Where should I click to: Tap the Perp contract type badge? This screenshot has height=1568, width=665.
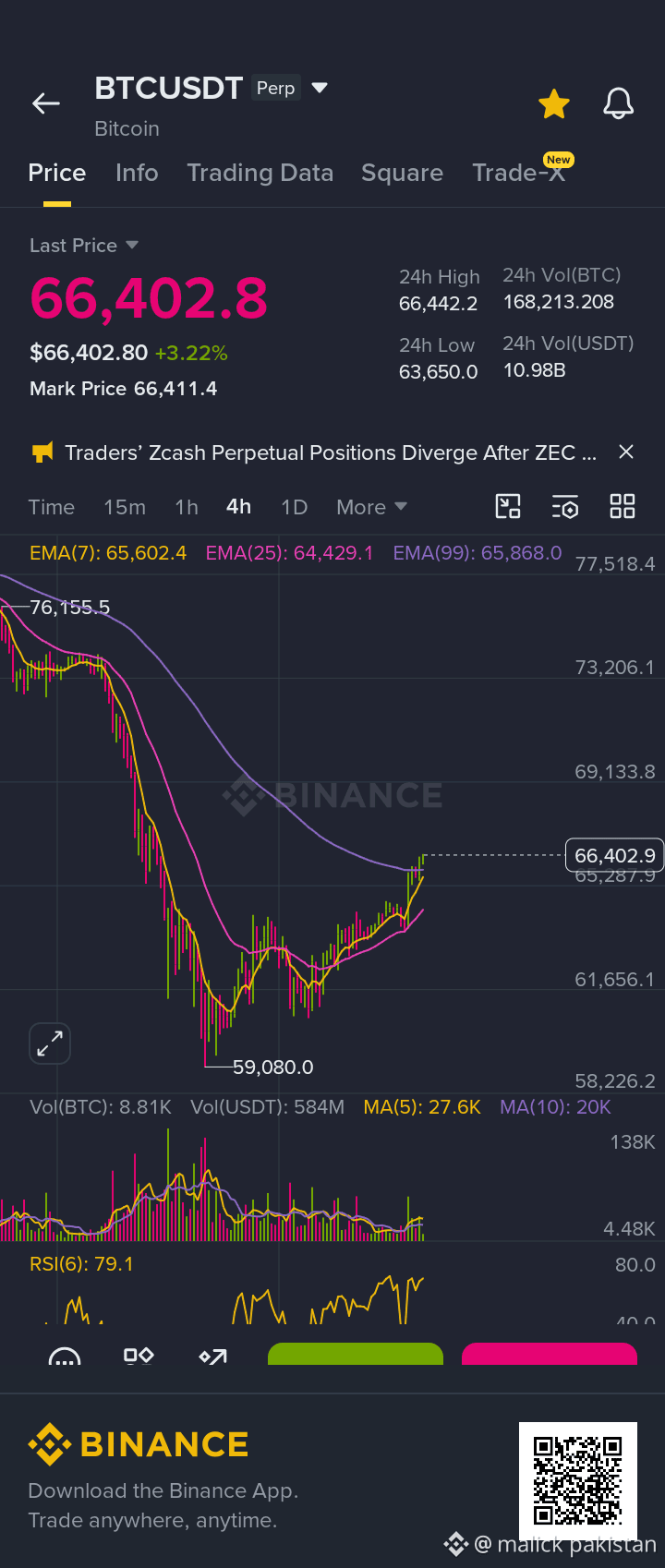275,88
